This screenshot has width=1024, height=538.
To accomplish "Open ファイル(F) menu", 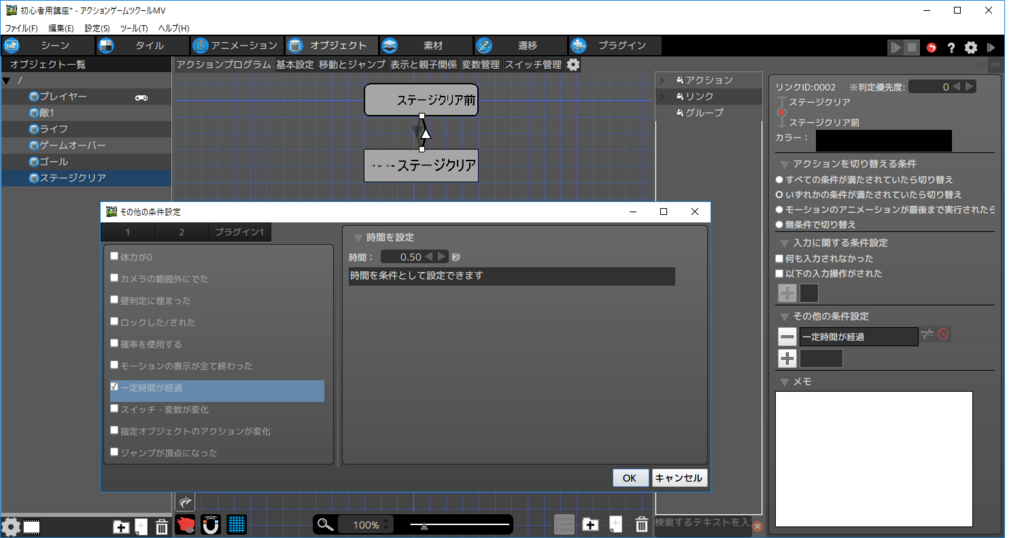I will click(22, 28).
